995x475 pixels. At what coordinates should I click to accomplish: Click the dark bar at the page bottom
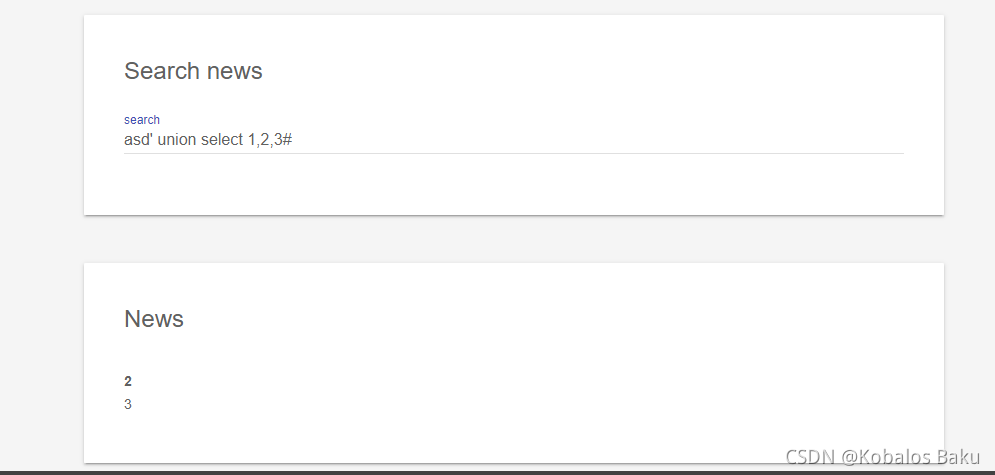pyautogui.click(x=498, y=473)
